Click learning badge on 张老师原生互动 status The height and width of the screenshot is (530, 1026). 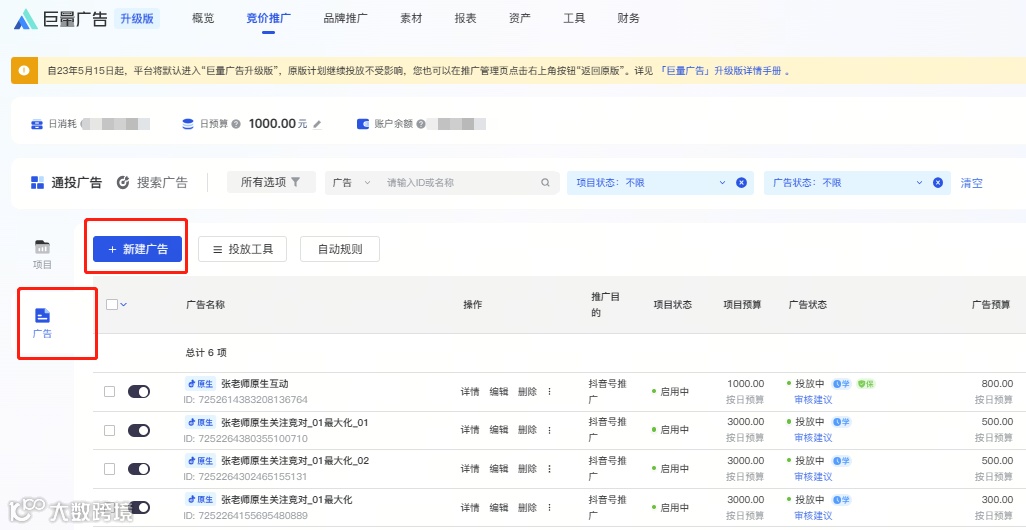point(841,383)
